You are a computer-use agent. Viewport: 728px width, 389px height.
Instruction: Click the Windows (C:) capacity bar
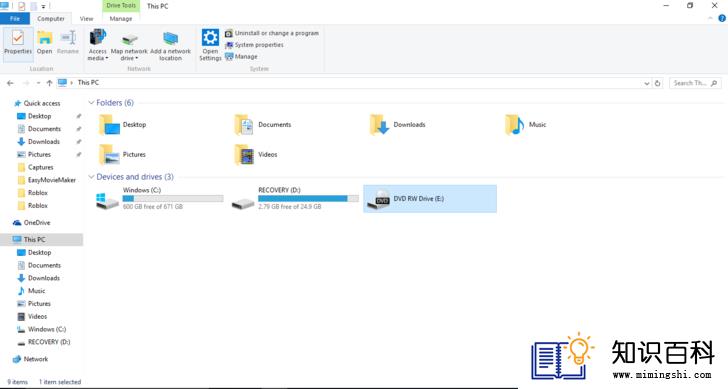173,199
